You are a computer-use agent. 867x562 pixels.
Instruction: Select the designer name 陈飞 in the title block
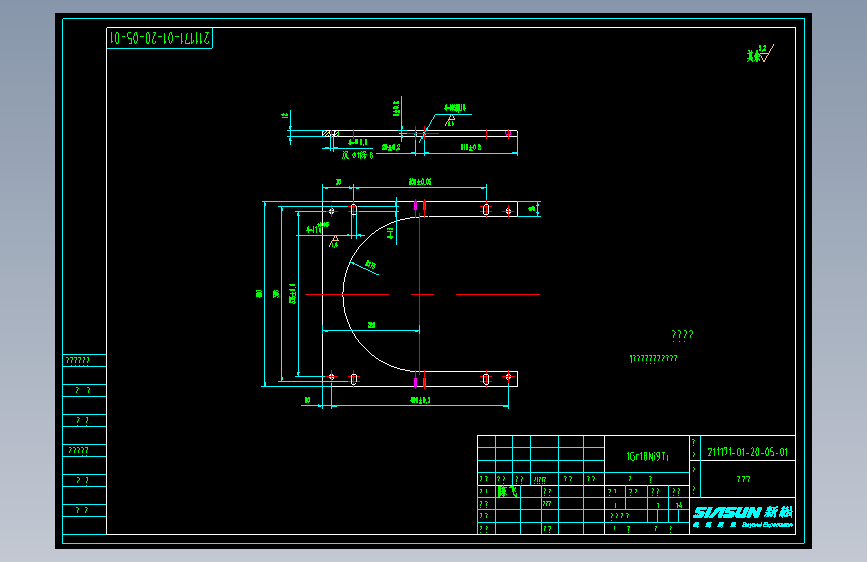pyautogui.click(x=507, y=491)
